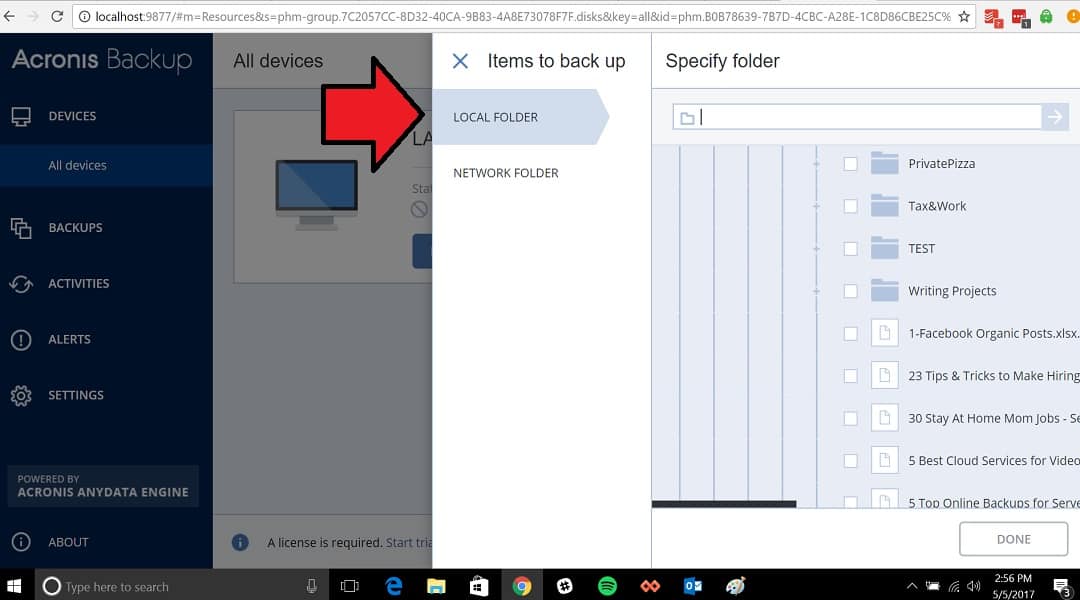1080x600 pixels.
Task: Select All devices in the sidebar submenu
Action: (106, 165)
